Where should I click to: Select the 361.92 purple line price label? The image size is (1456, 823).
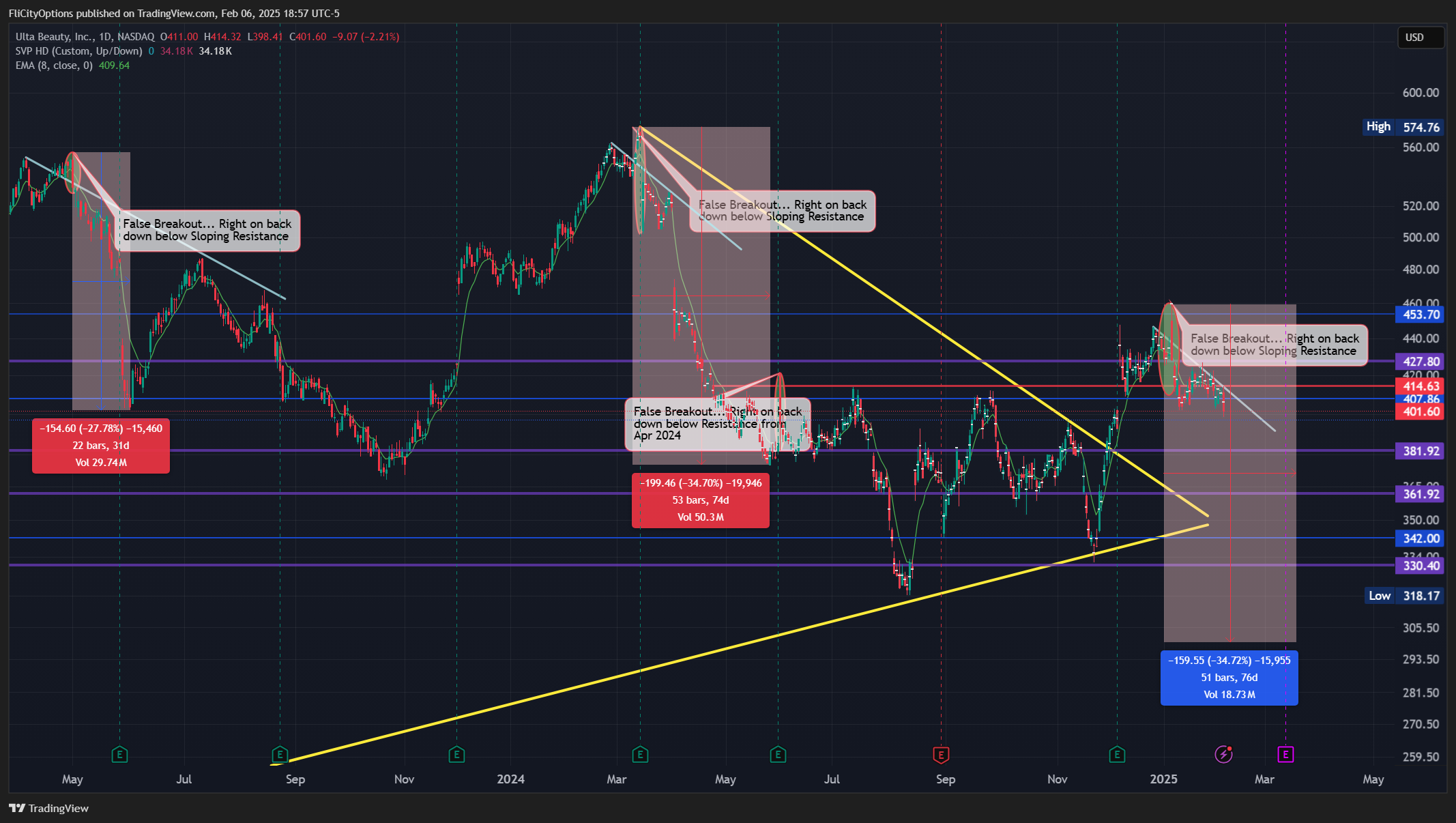coord(1420,494)
